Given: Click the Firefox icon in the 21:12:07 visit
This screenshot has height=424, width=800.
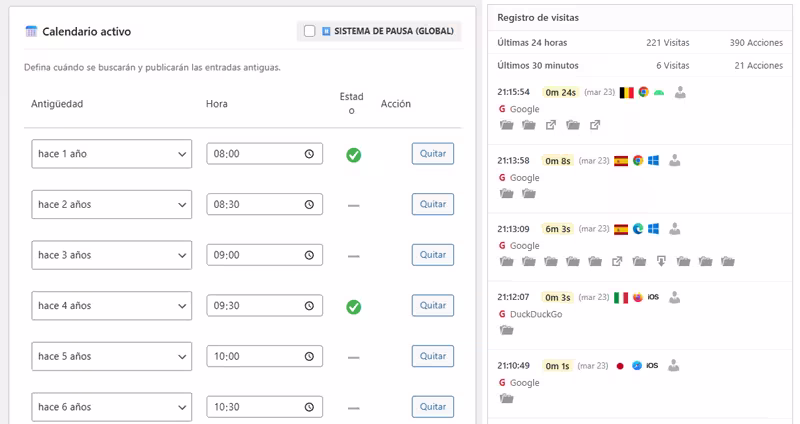Looking at the screenshot, I should (x=638, y=297).
